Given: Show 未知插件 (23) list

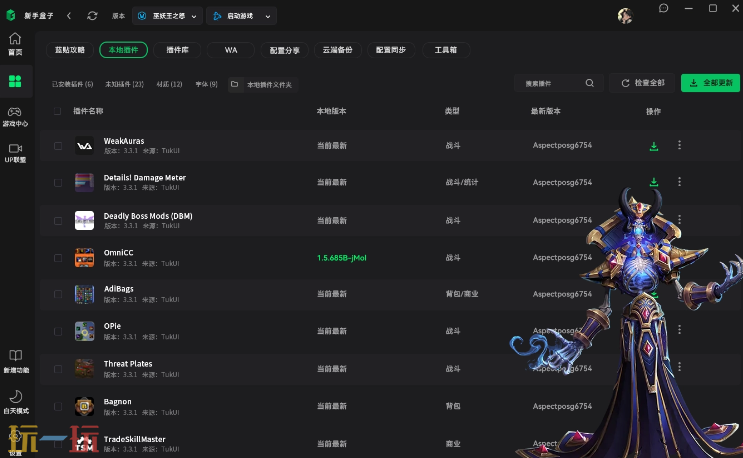Looking at the screenshot, I should (124, 84).
